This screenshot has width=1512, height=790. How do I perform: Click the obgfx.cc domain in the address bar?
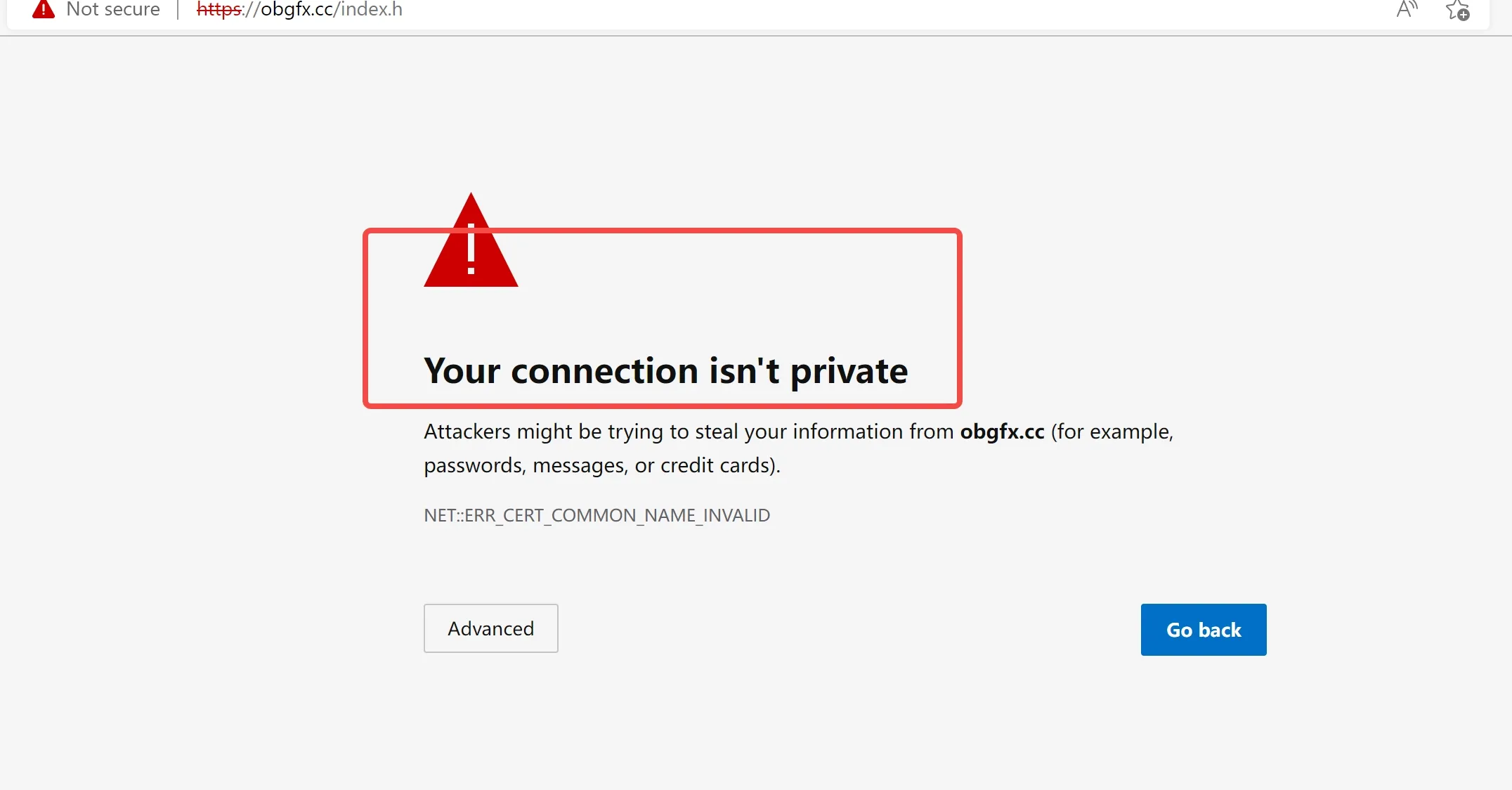click(x=296, y=9)
